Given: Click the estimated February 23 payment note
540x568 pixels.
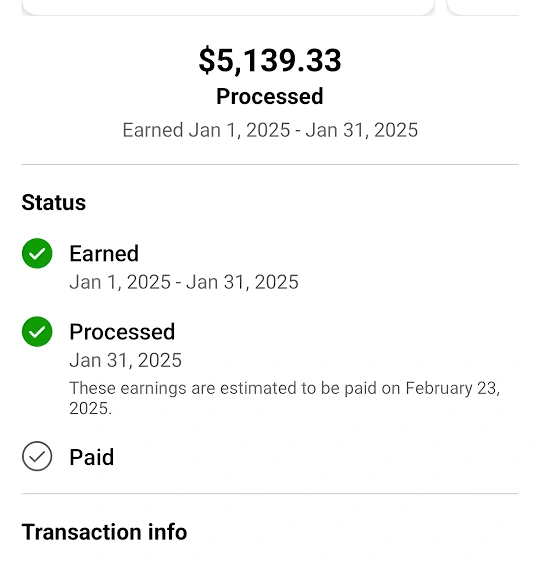Looking at the screenshot, I should (x=285, y=398).
